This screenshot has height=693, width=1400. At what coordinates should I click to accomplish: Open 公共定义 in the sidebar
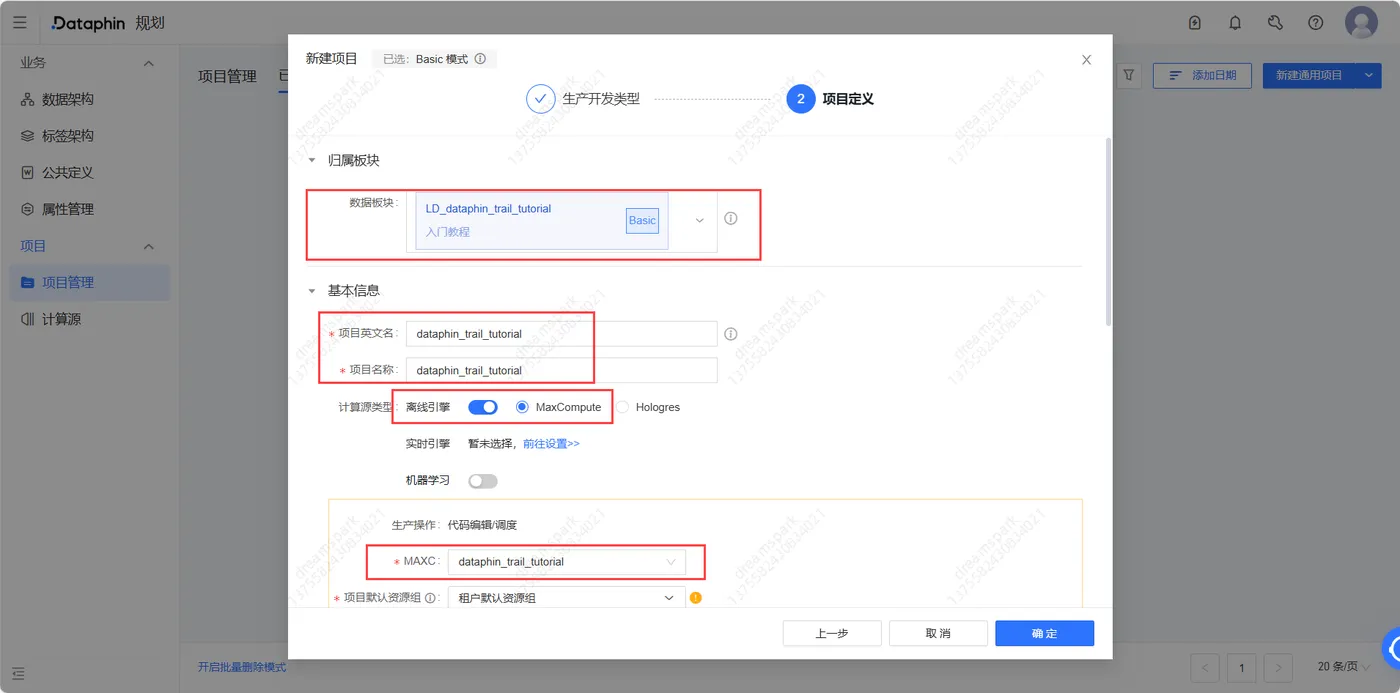(67, 172)
